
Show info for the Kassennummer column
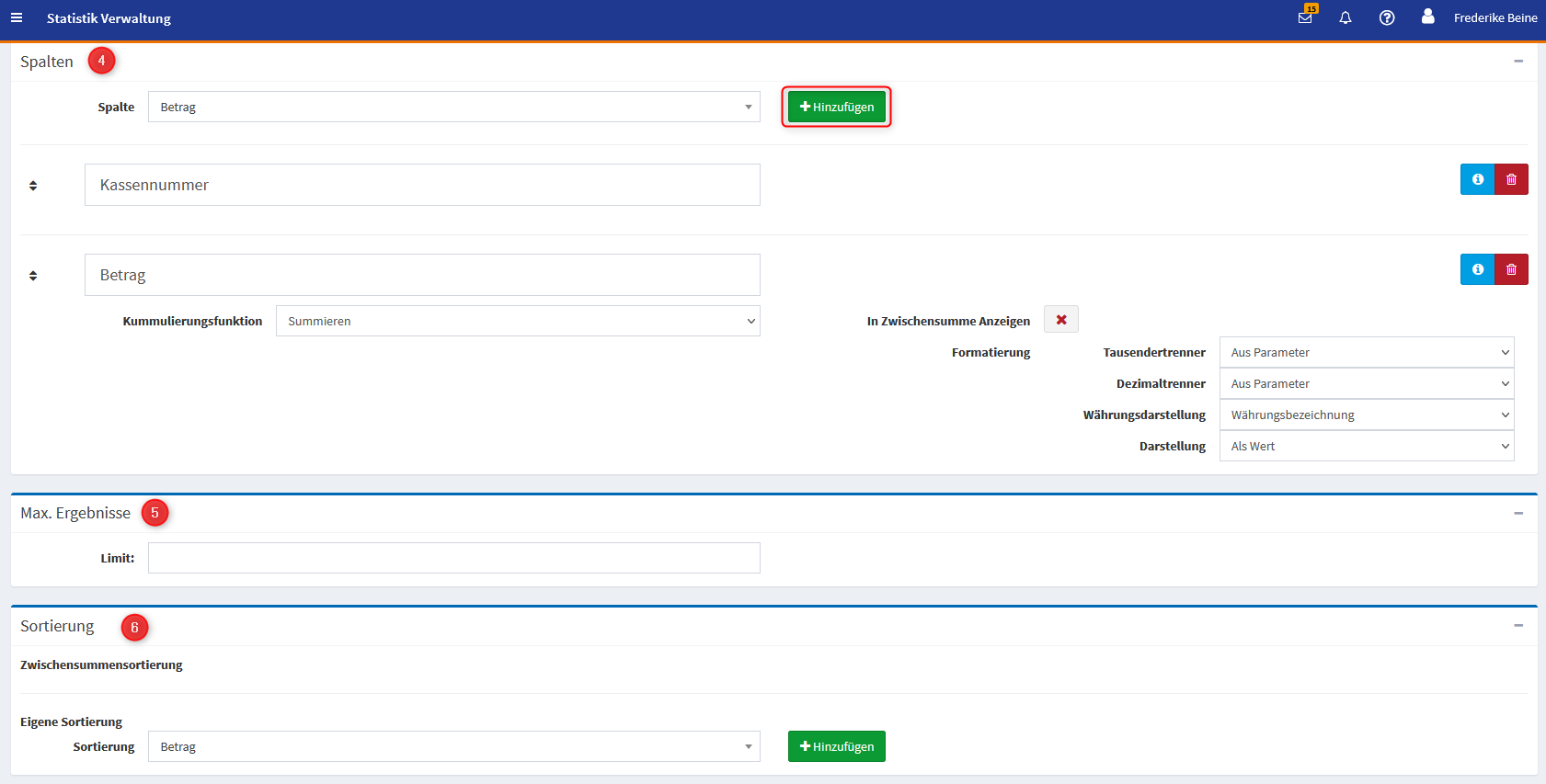point(1477,179)
